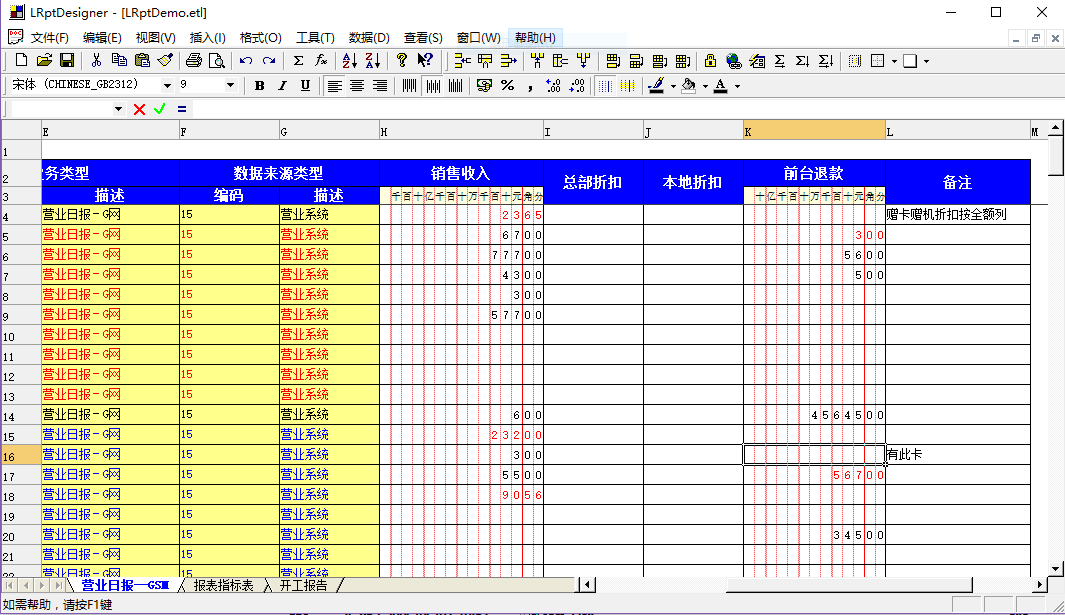Click the currency style icon
This screenshot has height=615, width=1065.
click(x=484, y=86)
